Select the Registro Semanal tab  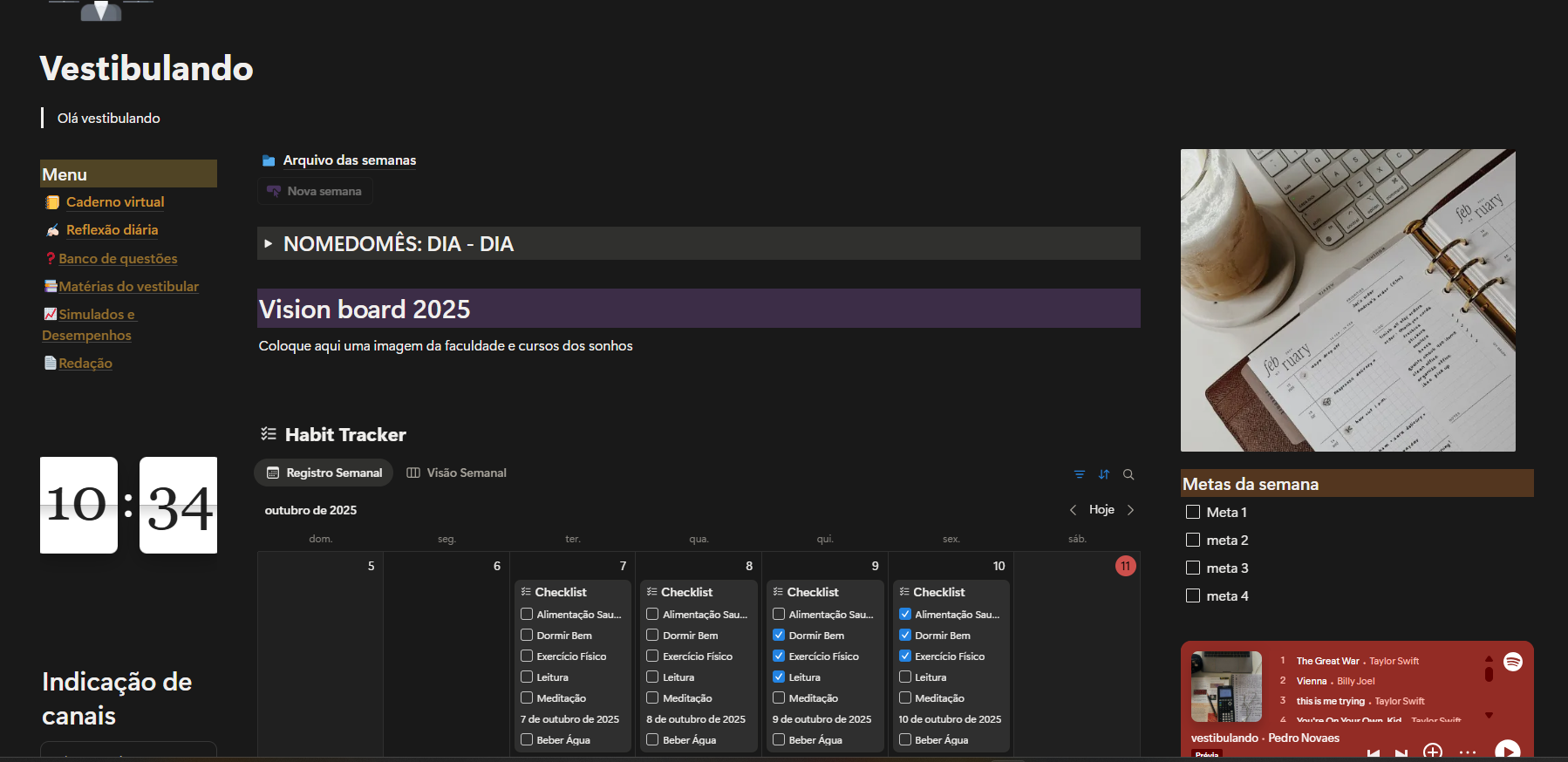324,473
